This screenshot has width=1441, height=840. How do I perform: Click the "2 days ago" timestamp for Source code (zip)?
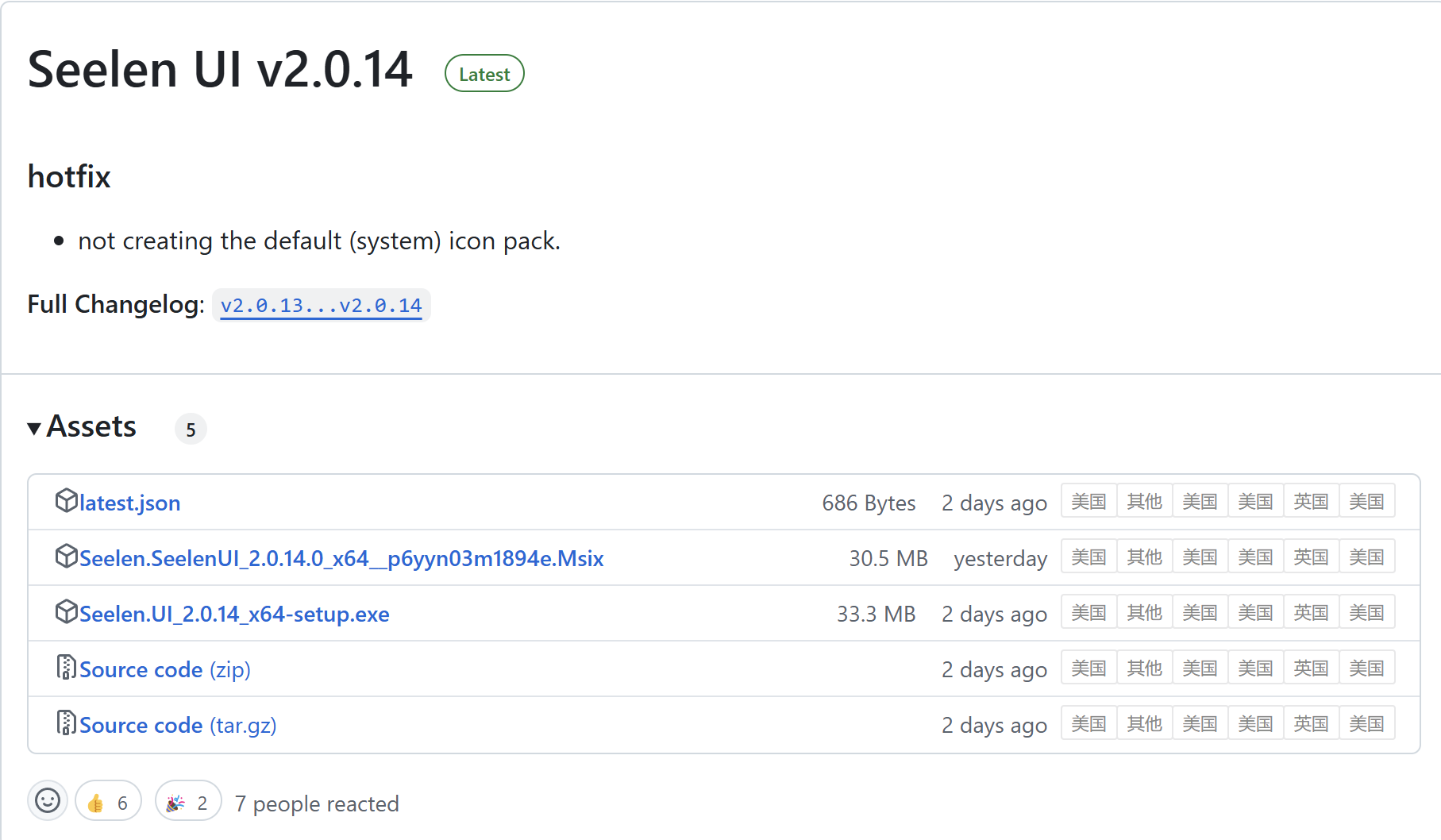pyautogui.click(x=994, y=669)
